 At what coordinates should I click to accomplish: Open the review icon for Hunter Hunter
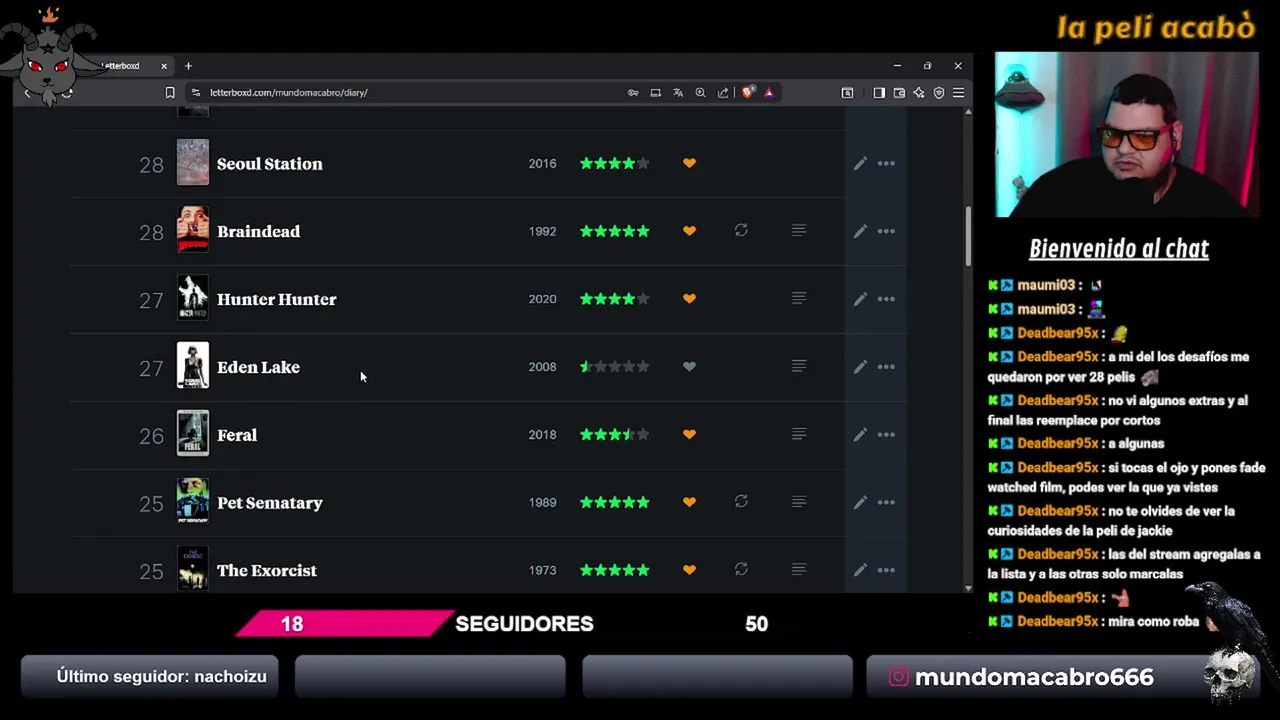799,298
